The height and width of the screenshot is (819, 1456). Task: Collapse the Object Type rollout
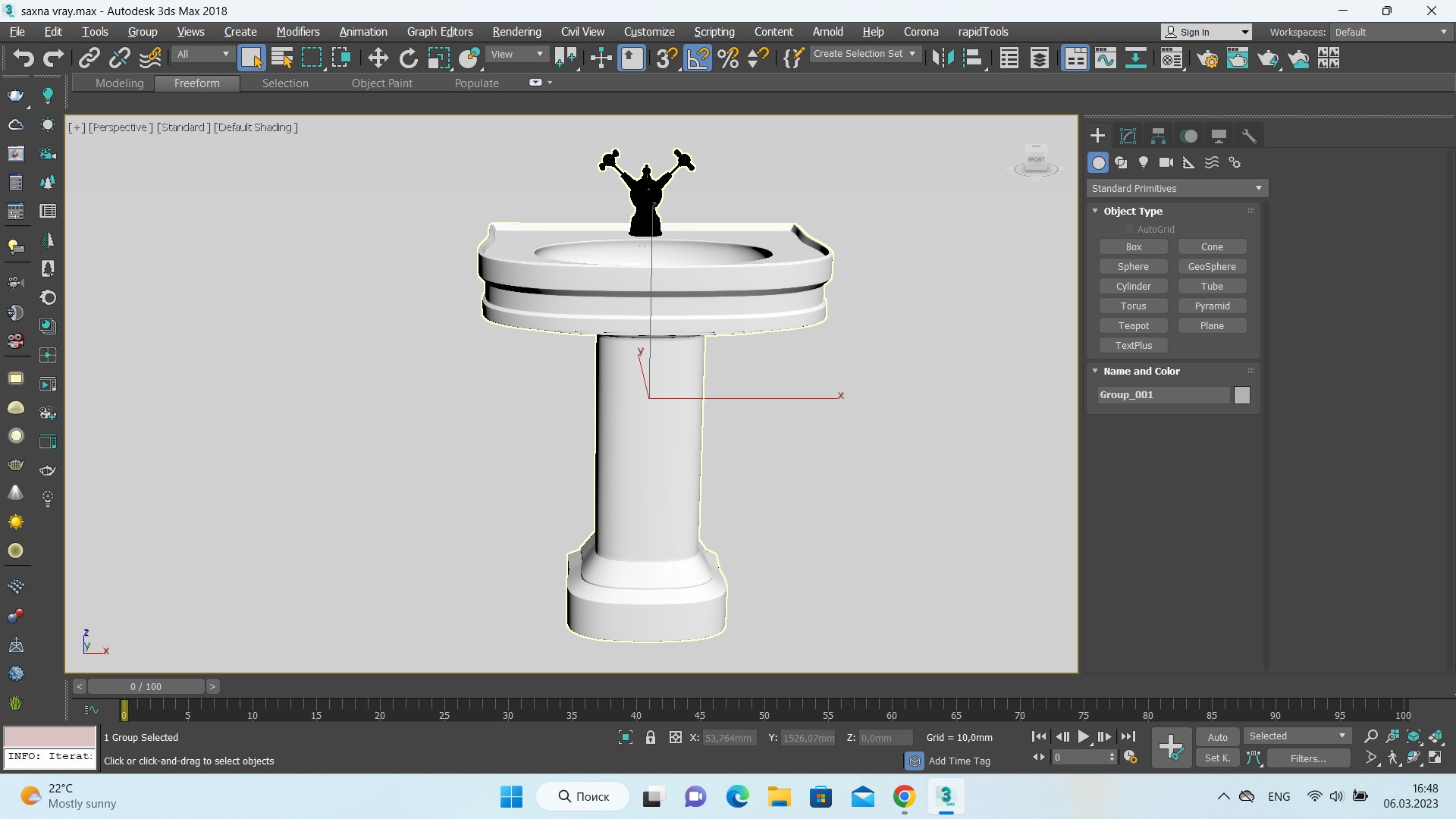point(1095,211)
